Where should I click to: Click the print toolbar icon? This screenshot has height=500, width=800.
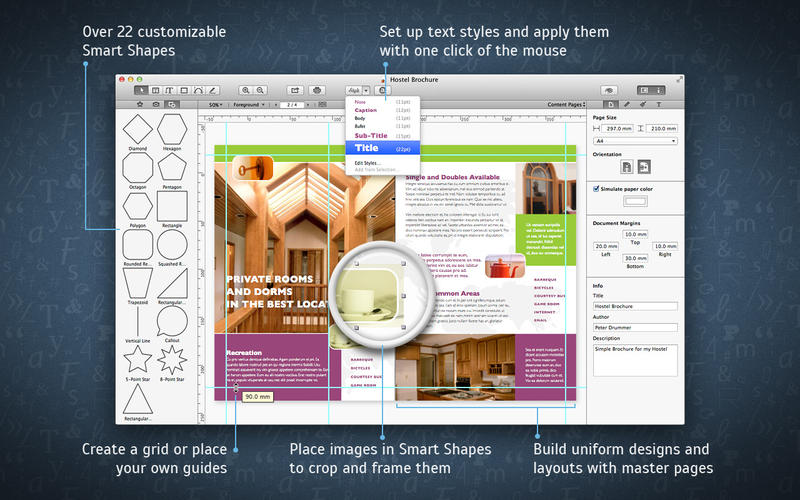click(x=317, y=90)
